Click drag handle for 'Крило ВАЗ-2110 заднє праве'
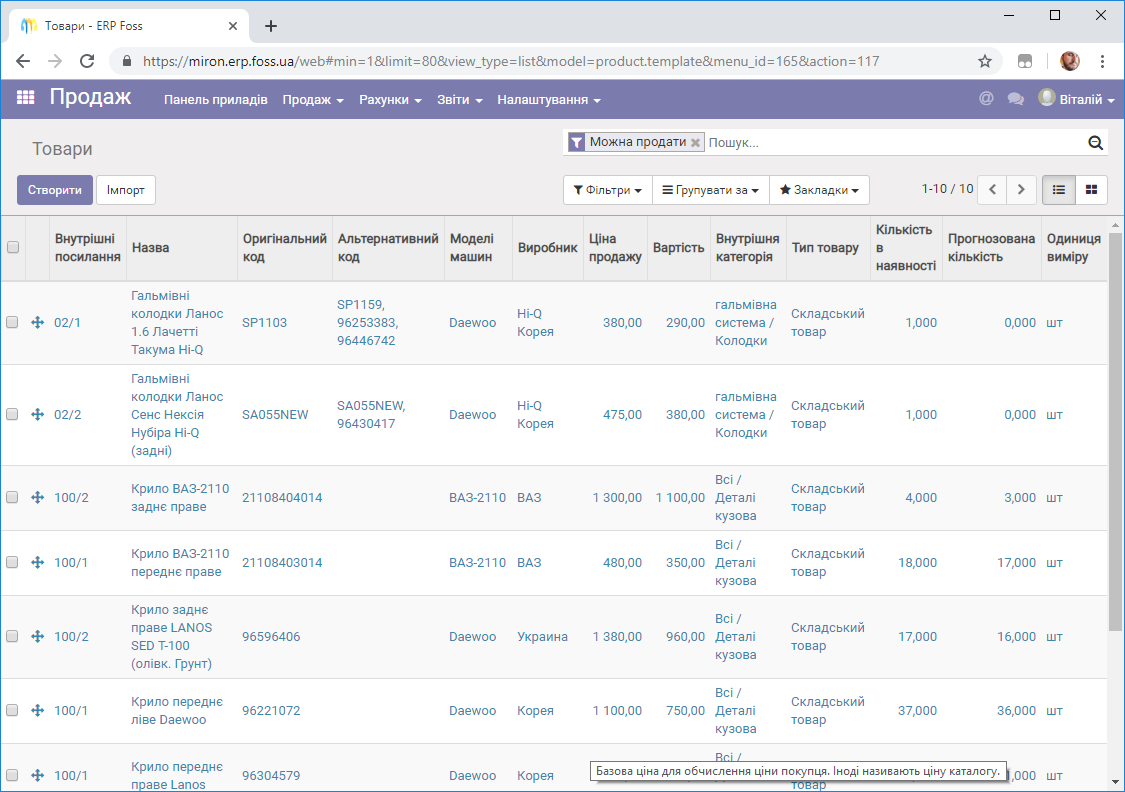 (38, 498)
